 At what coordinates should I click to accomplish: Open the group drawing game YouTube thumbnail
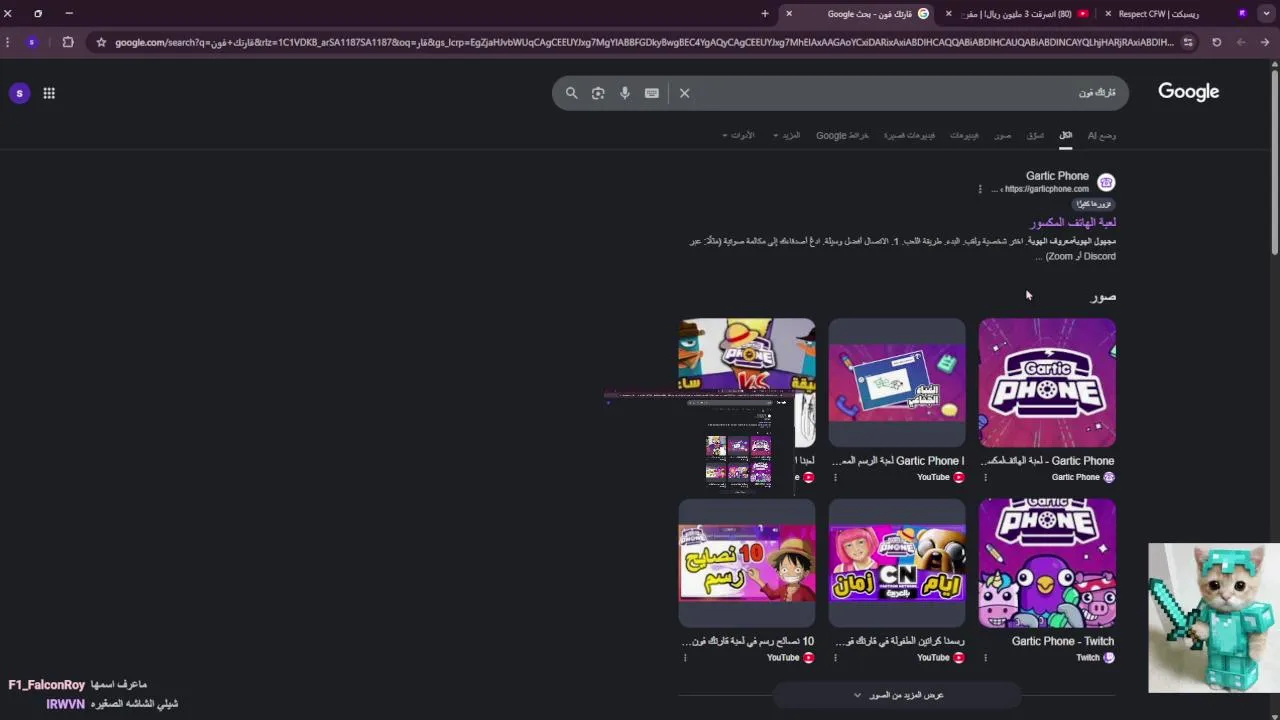pyautogui.click(x=897, y=382)
